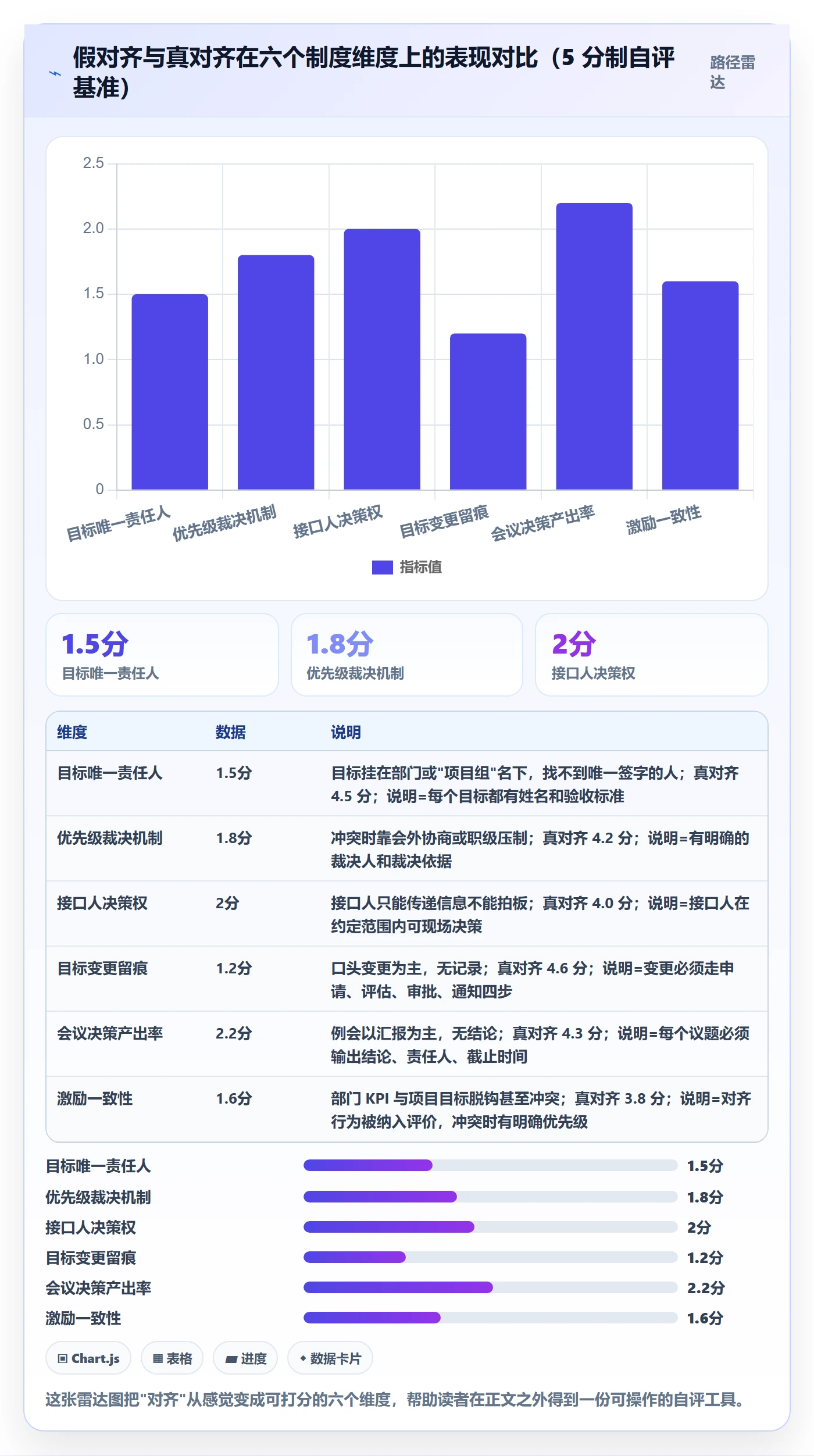Click the 会议决策产出率 x-axis label
The image size is (814, 1456).
(x=542, y=523)
